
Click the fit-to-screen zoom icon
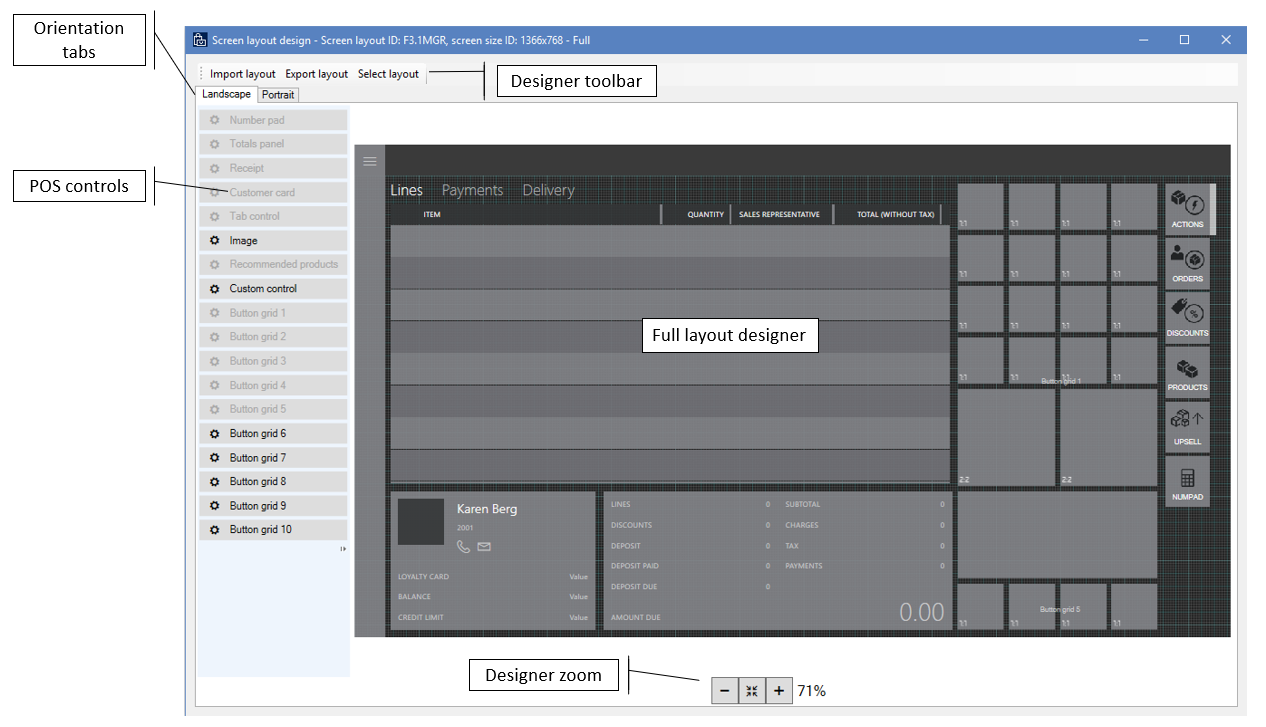tap(752, 690)
